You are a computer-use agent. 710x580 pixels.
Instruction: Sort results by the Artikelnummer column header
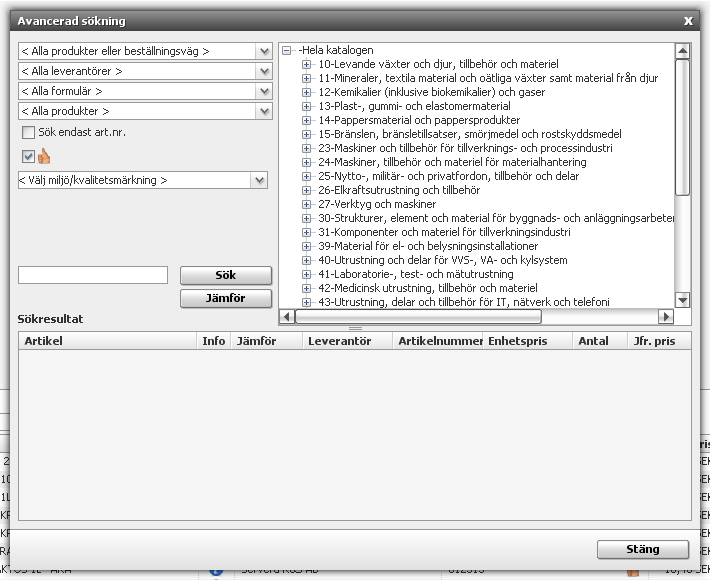click(438, 341)
